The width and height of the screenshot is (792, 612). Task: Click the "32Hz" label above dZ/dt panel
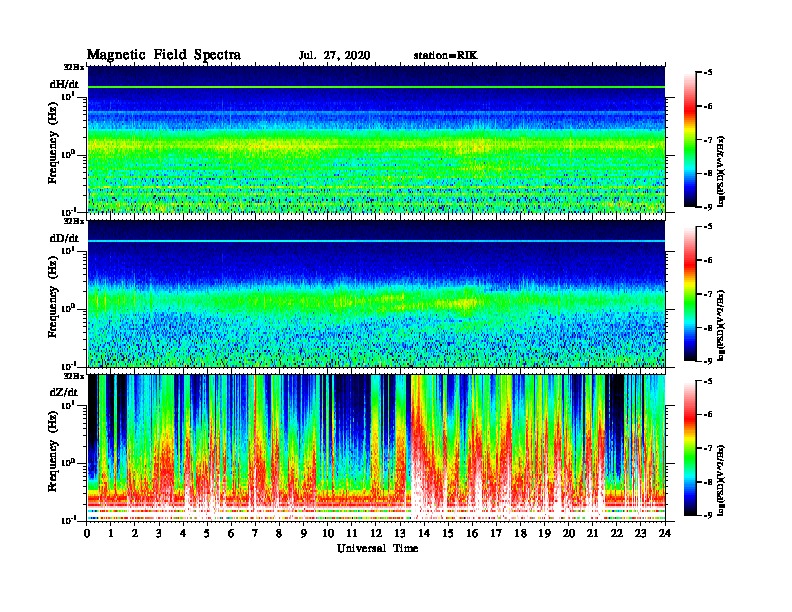pos(73,376)
